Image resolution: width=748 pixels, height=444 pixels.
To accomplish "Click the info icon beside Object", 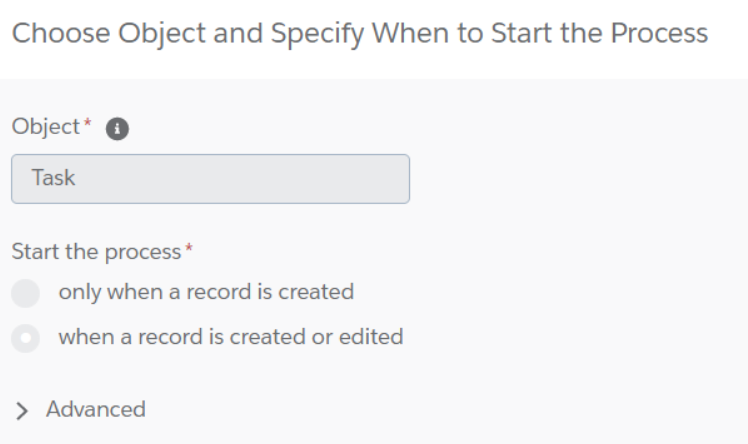I will [x=117, y=129].
